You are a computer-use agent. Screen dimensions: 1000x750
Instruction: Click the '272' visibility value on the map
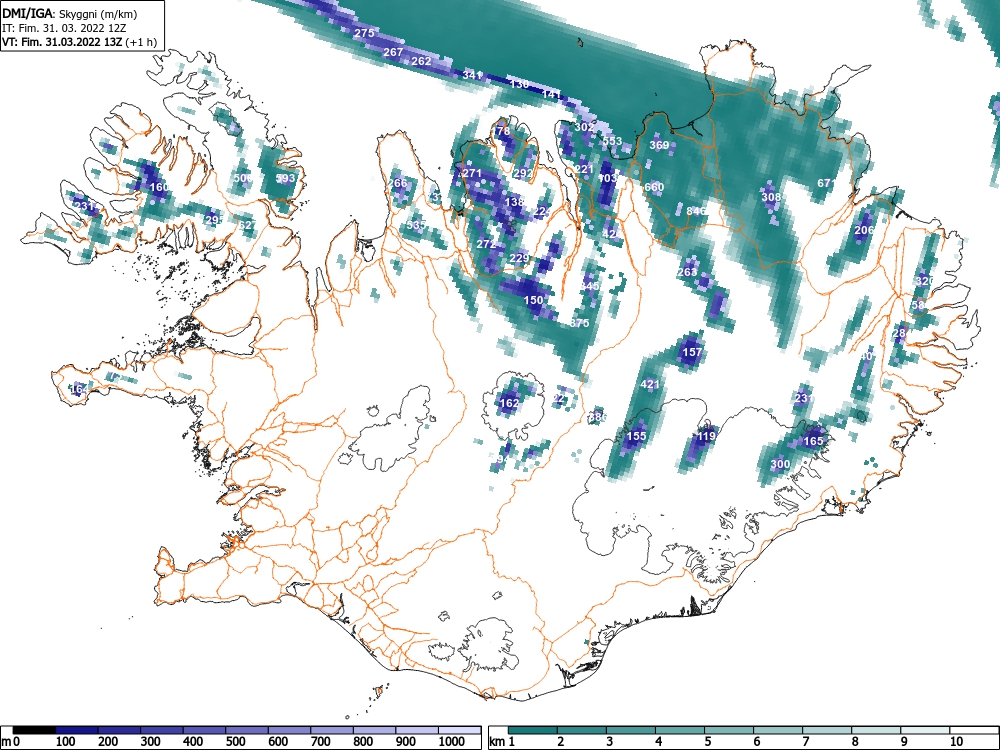[x=486, y=244]
